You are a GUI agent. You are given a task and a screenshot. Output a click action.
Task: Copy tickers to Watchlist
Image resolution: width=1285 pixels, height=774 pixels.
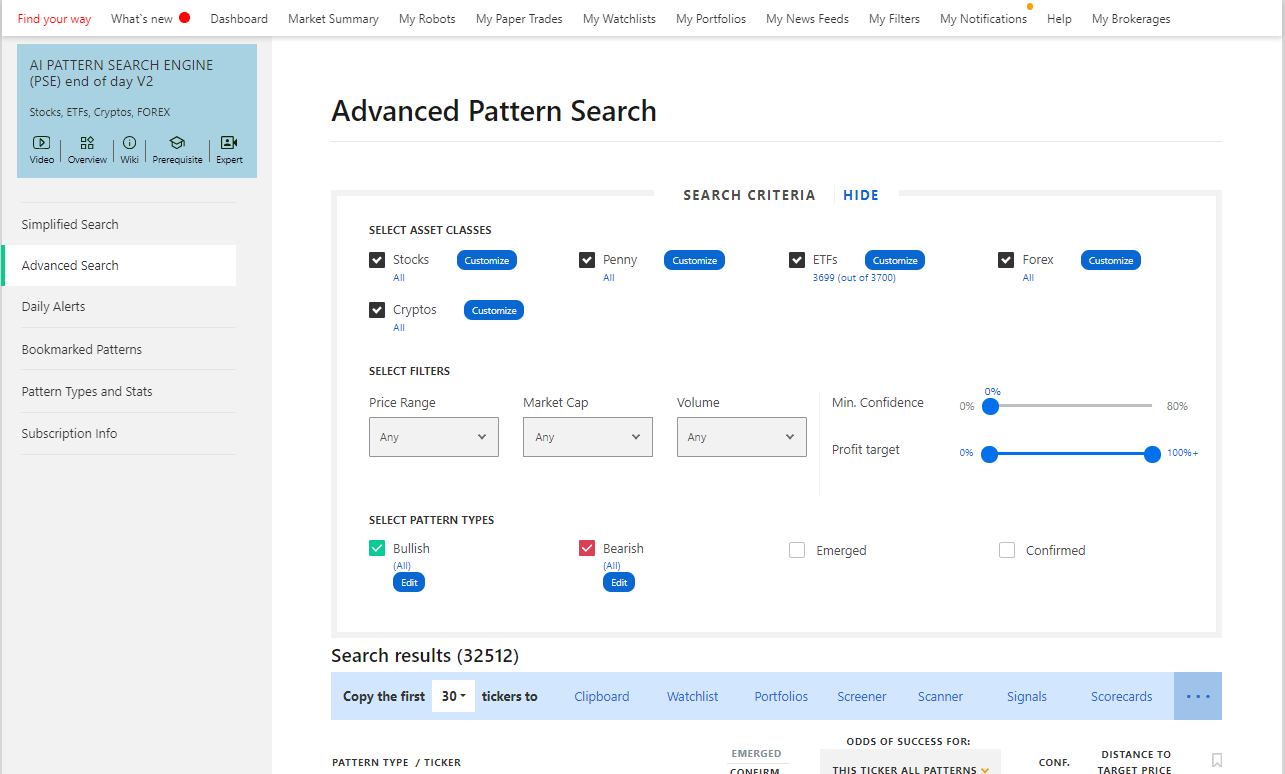point(693,696)
